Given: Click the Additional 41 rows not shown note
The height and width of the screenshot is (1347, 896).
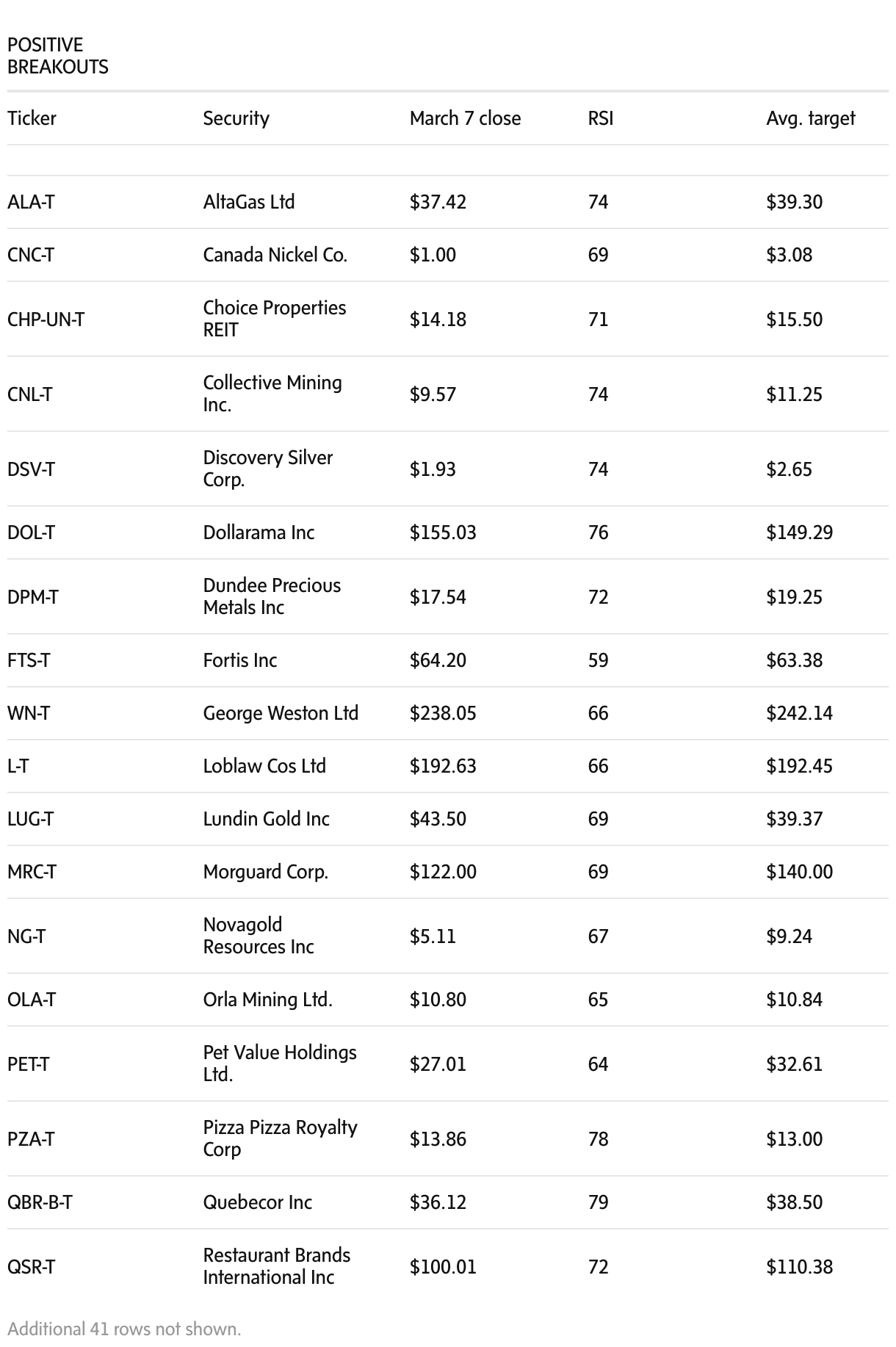Looking at the screenshot, I should 124,1329.
